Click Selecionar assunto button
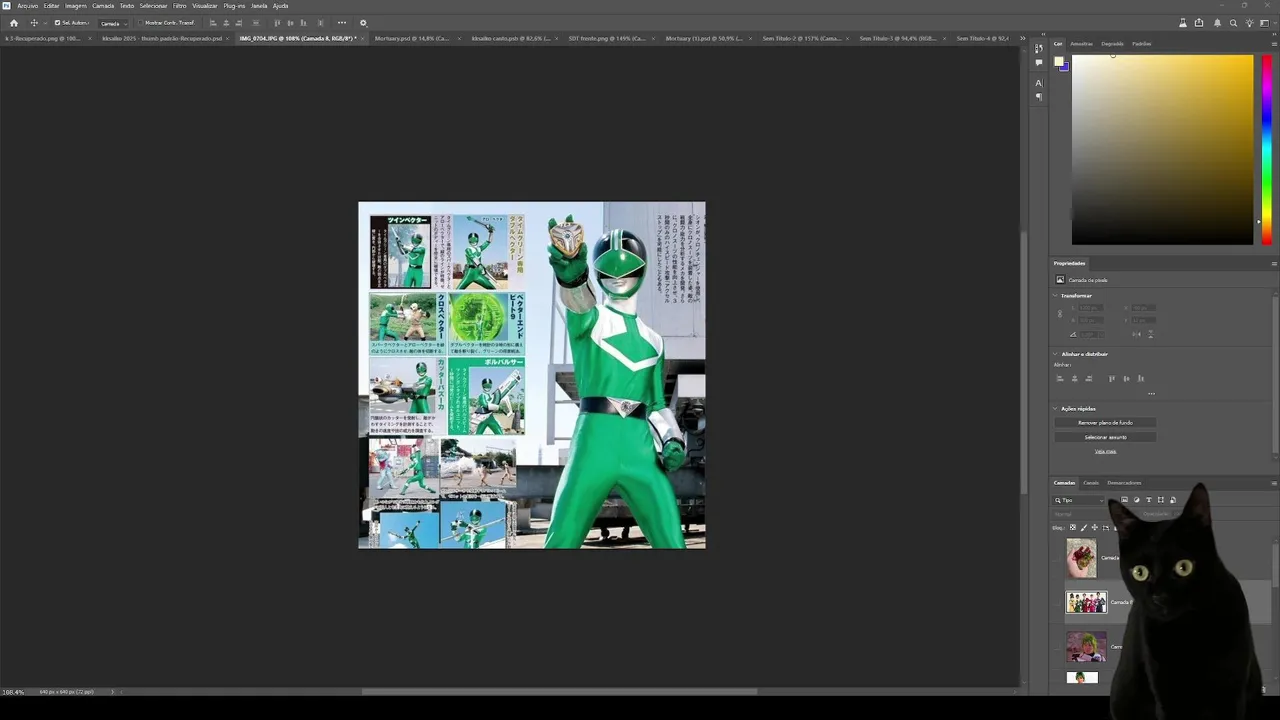1280x720 pixels. pos(1105,437)
